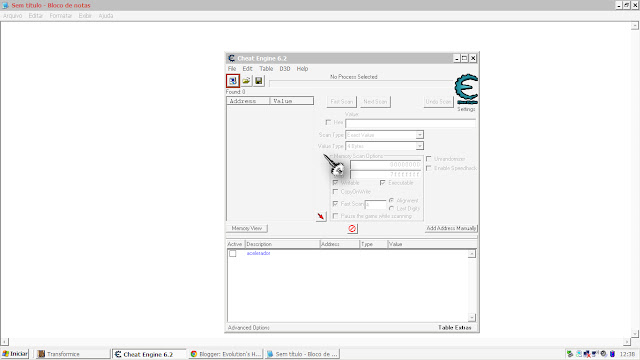Screen dimensions: 640x360
Task: Open the File menu in Cheat Engine
Action: (232, 69)
